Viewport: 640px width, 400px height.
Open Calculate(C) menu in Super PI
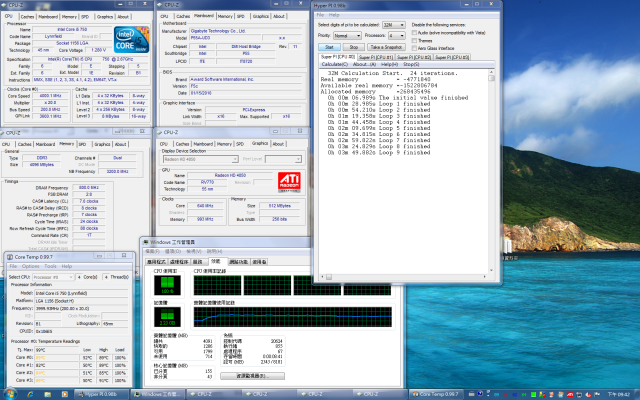point(335,64)
